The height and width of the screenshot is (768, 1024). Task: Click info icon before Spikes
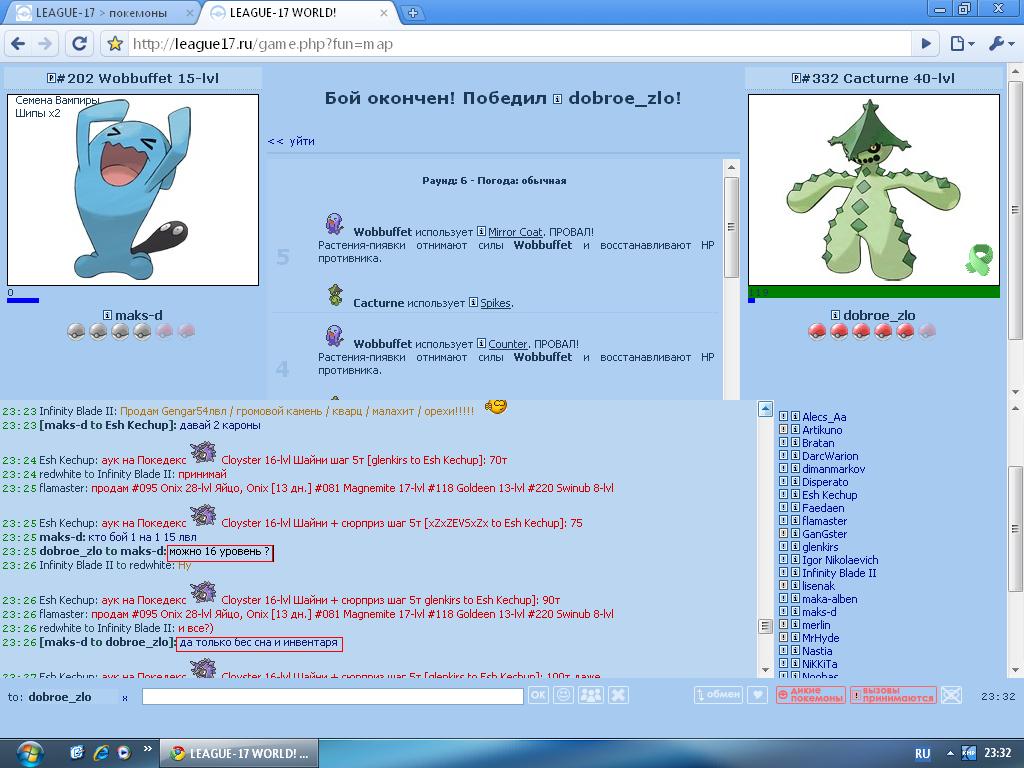(x=473, y=302)
